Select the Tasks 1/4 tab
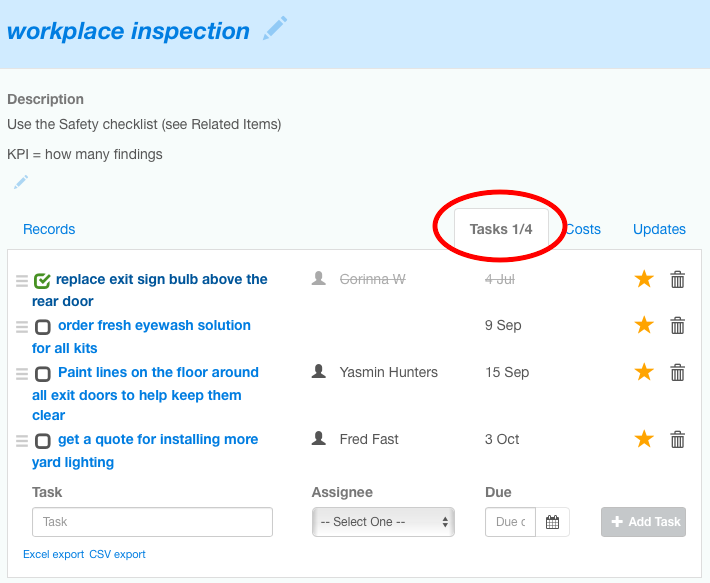This screenshot has height=583, width=710. point(501,229)
